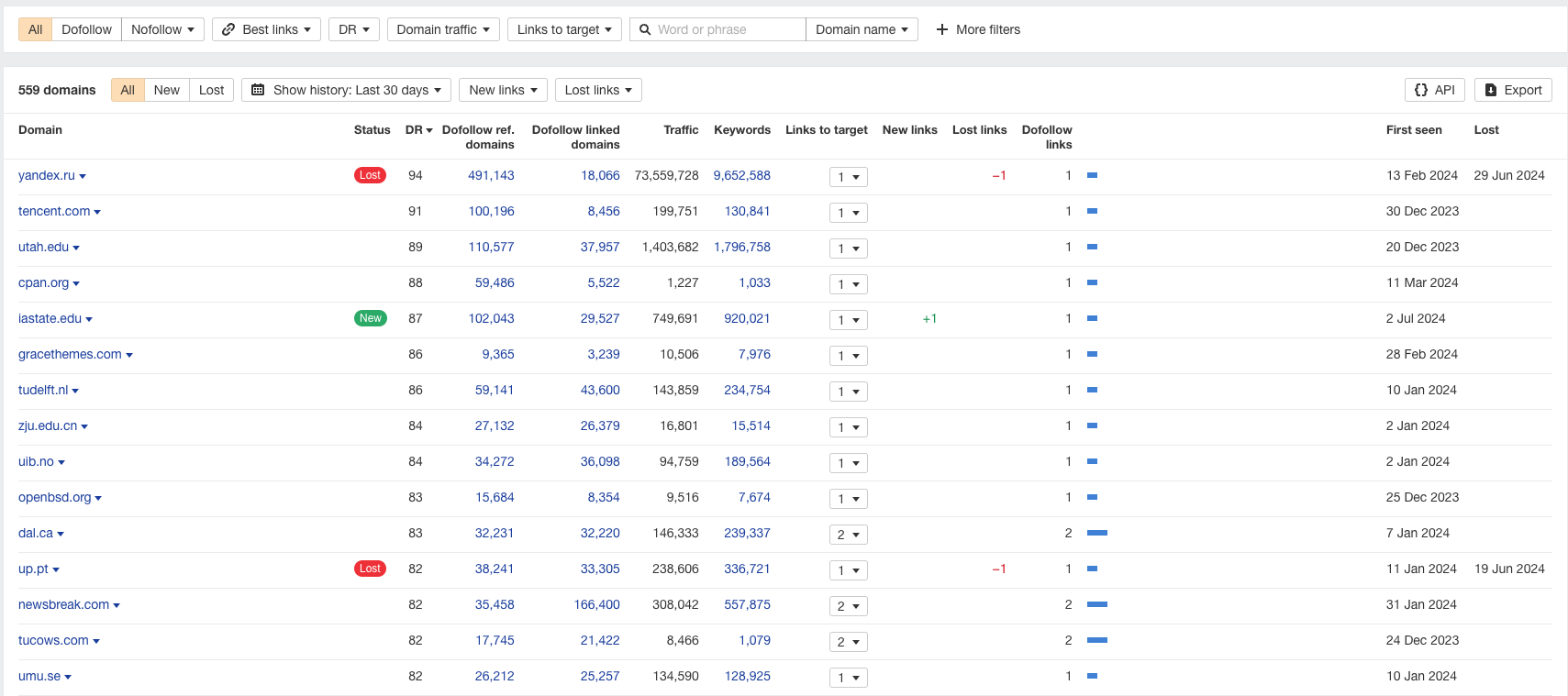This screenshot has width=1568, height=696.
Task: Click the search magnifier icon
Action: pyautogui.click(x=645, y=29)
